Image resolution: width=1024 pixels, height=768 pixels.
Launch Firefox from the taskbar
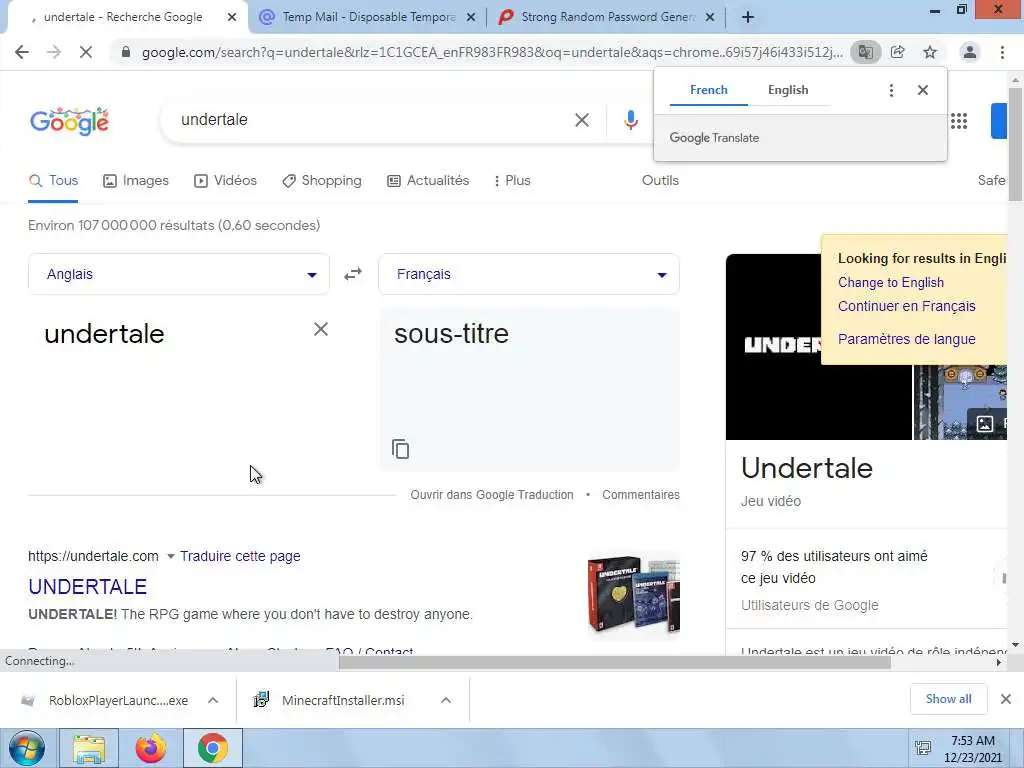coord(150,748)
